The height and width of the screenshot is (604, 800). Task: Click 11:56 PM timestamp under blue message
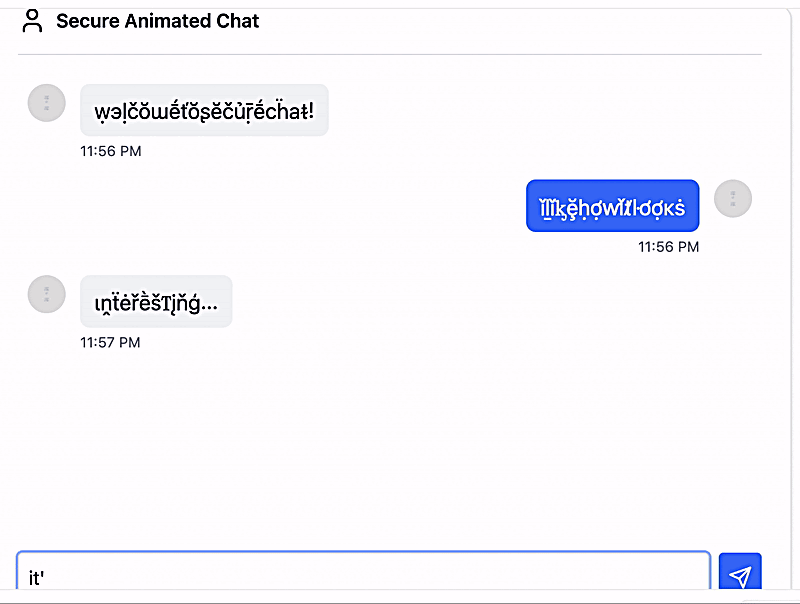click(668, 247)
